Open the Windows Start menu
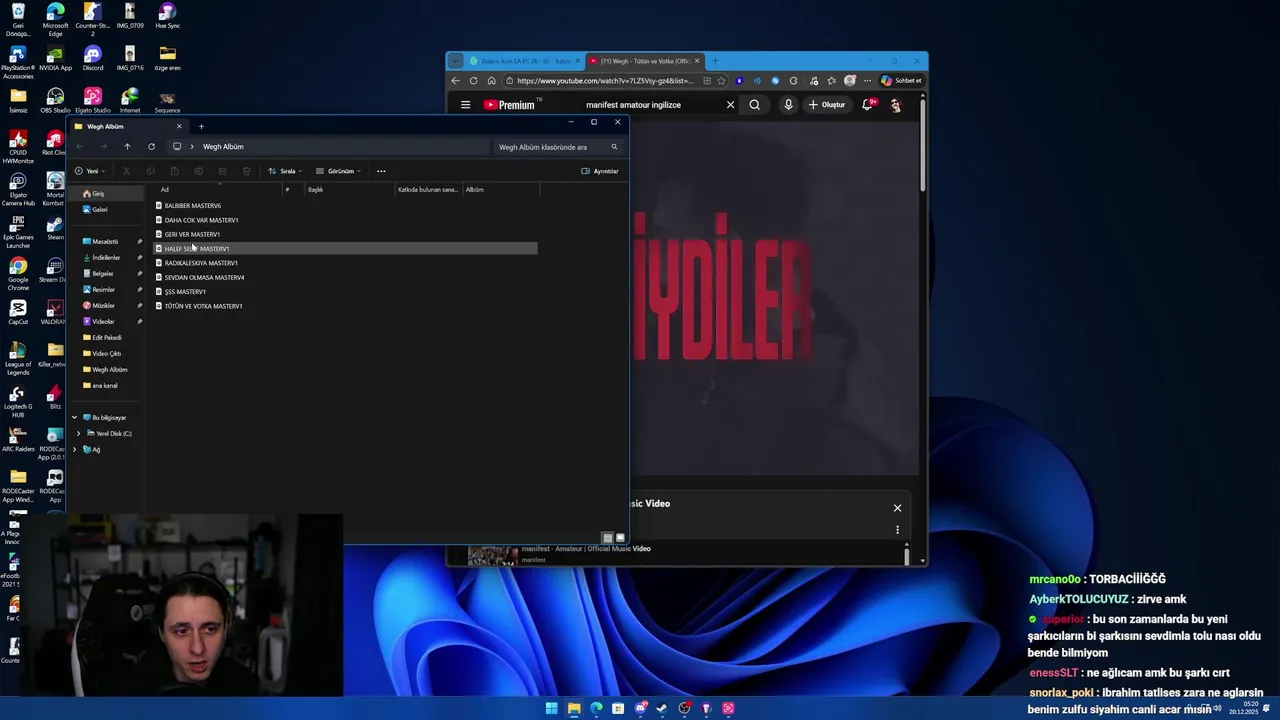The width and height of the screenshot is (1280, 720). pyautogui.click(x=551, y=709)
